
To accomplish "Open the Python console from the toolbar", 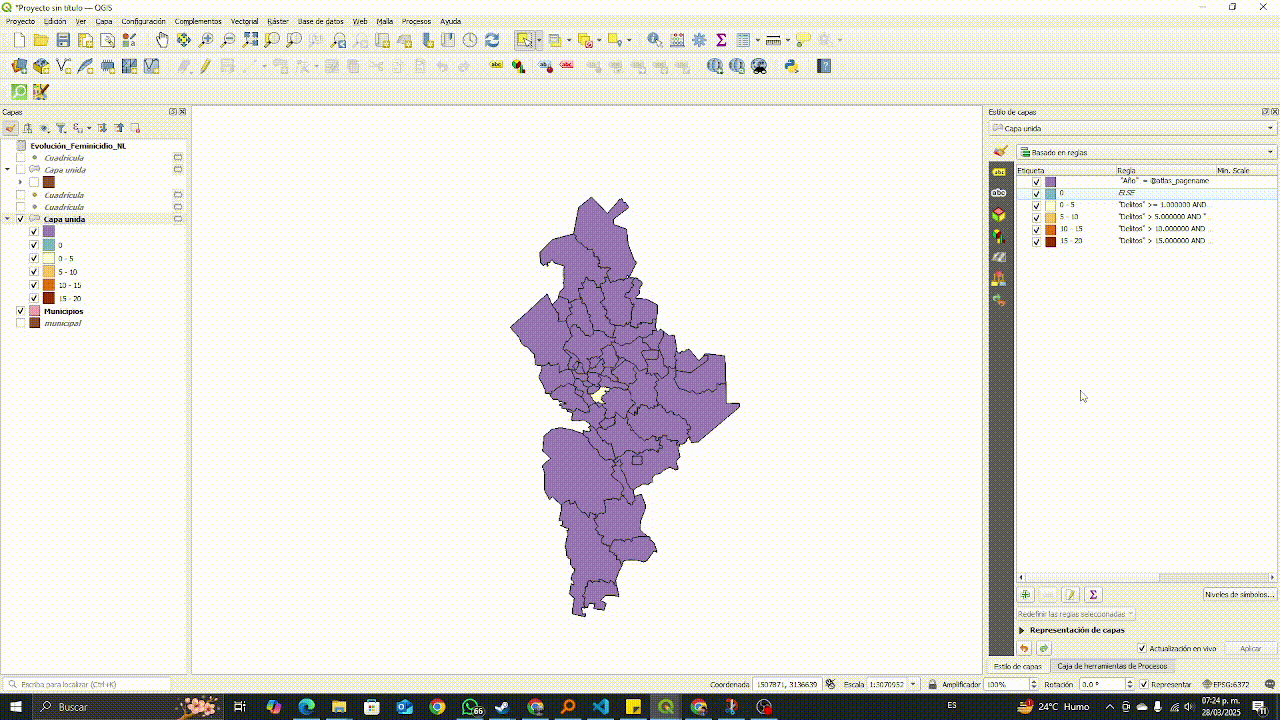I will click(791, 66).
